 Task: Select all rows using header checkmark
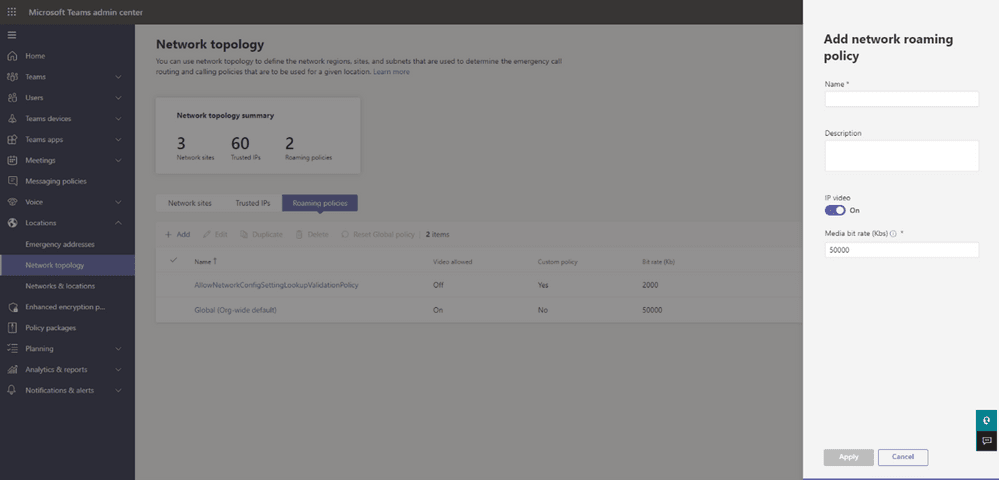pos(174,261)
